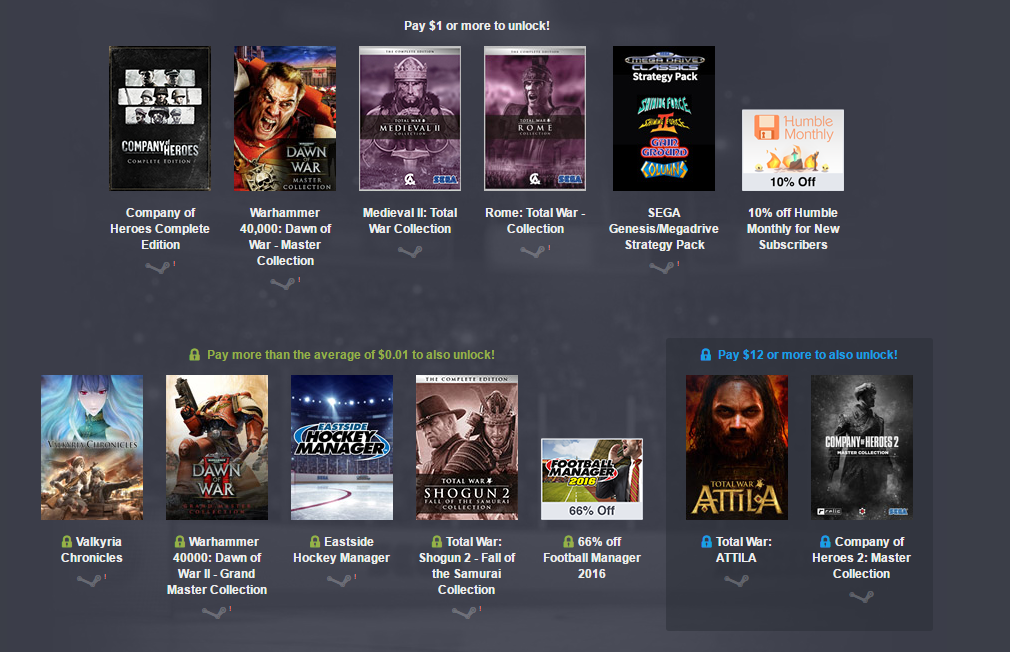Click Pay more than the average of $0.01 heading
1010x652 pixels.
[x=351, y=355]
